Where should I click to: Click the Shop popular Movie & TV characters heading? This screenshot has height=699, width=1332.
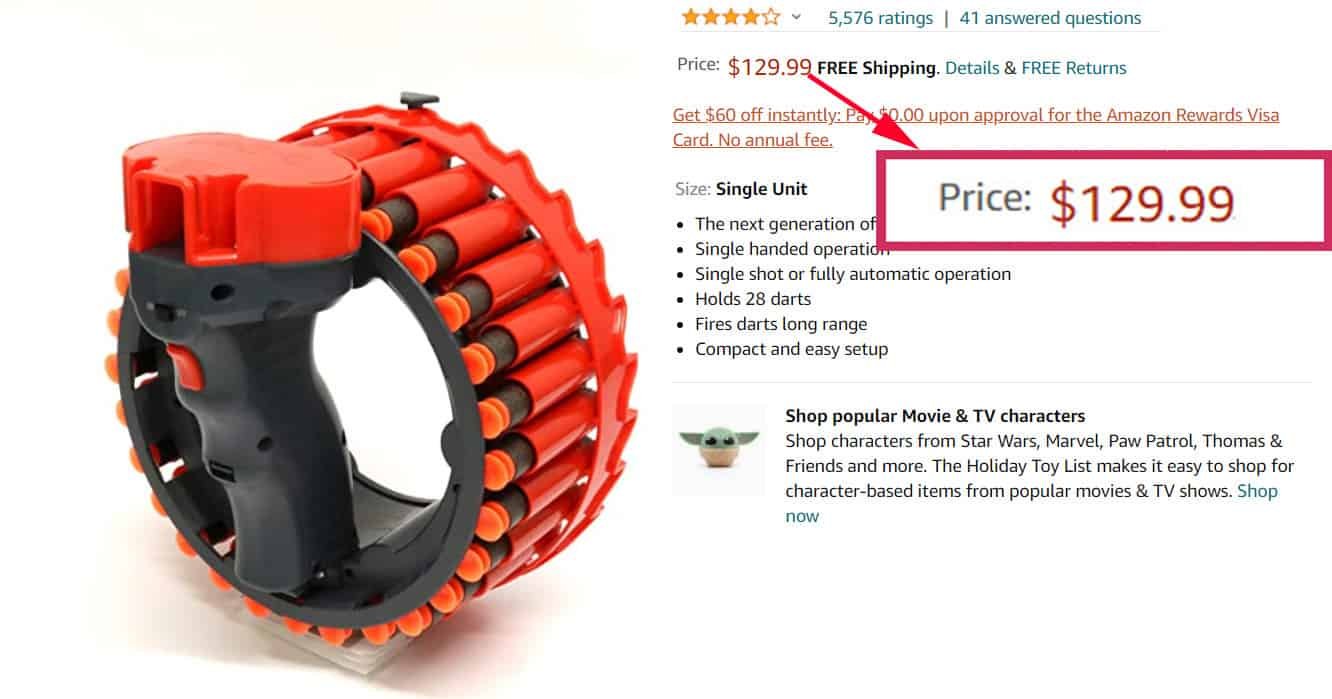(935, 416)
